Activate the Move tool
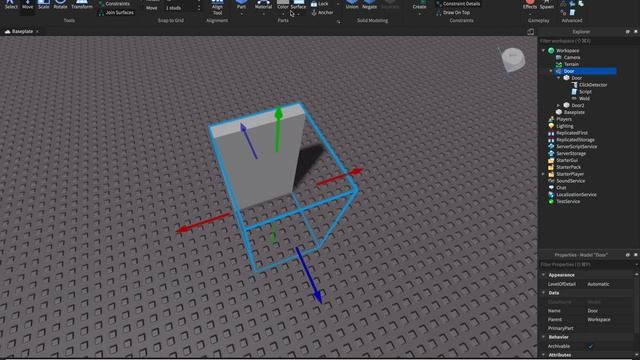 point(27,4)
